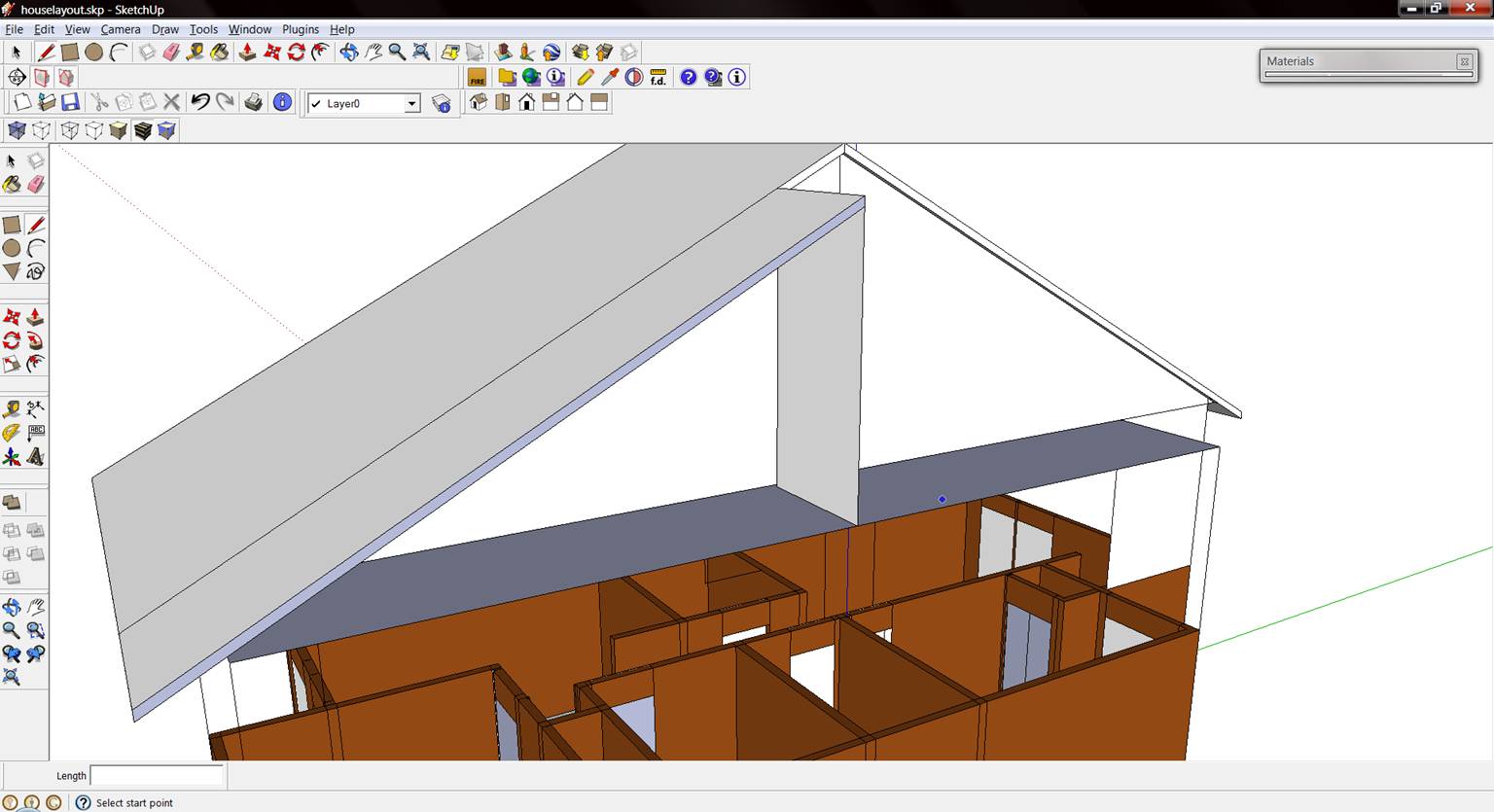Save the model with the floppy disk icon
Screen dimensions: 1494x812
(70, 102)
